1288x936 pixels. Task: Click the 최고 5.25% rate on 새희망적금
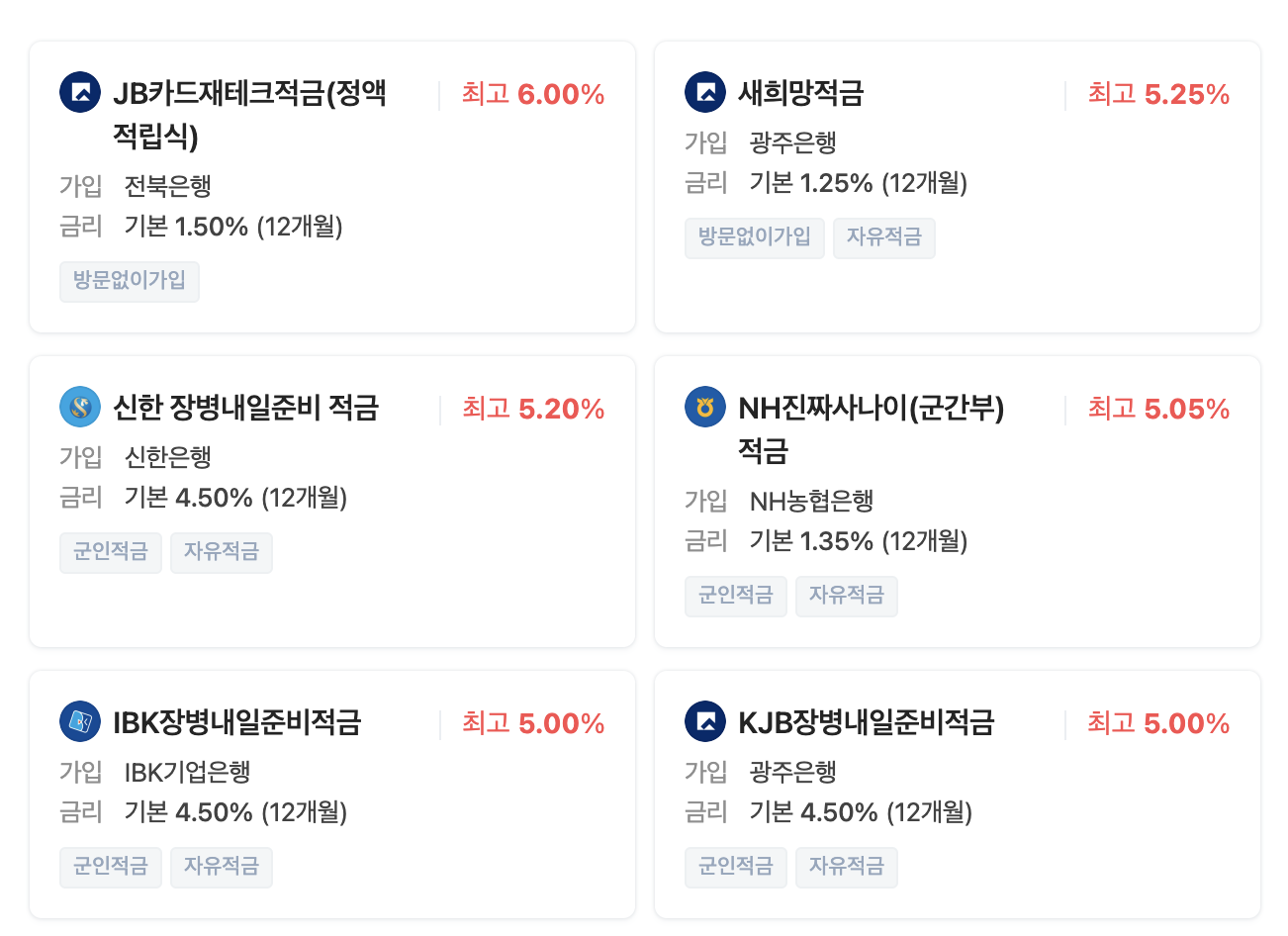pos(1156,92)
